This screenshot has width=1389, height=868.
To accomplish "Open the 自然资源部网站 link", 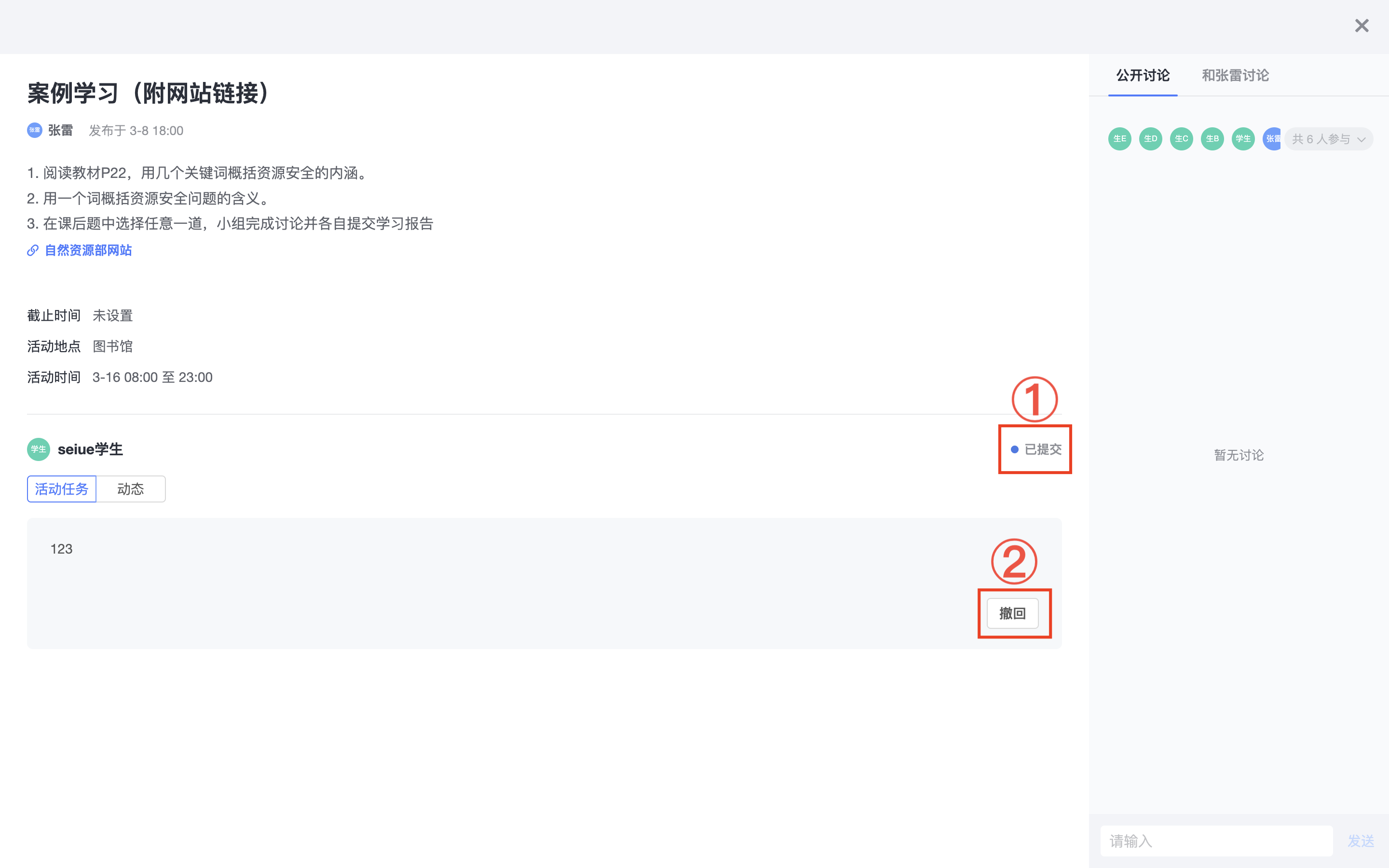I will 88,250.
